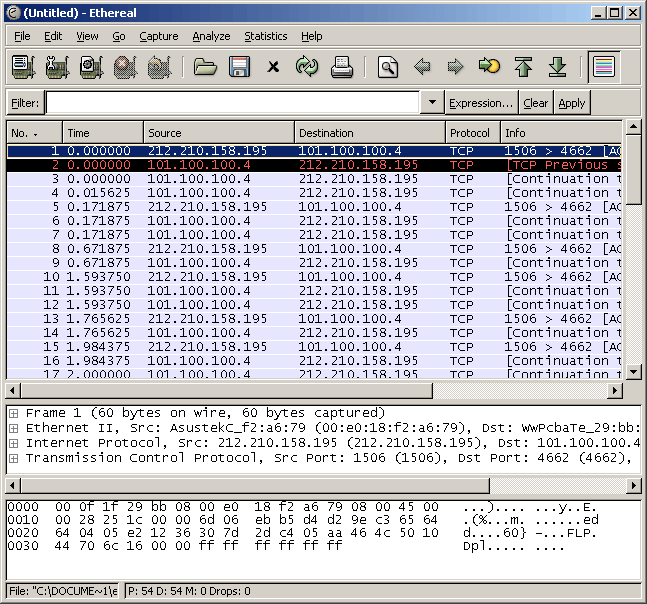Go to specific packet icon
Screen dimensions: 647x604
point(489,67)
